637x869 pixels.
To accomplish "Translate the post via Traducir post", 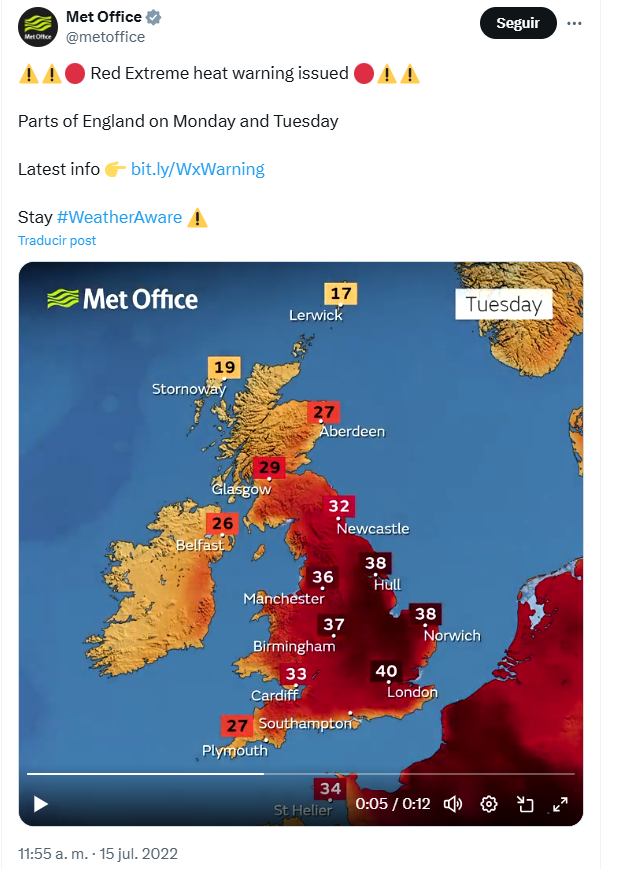I will coord(57,241).
